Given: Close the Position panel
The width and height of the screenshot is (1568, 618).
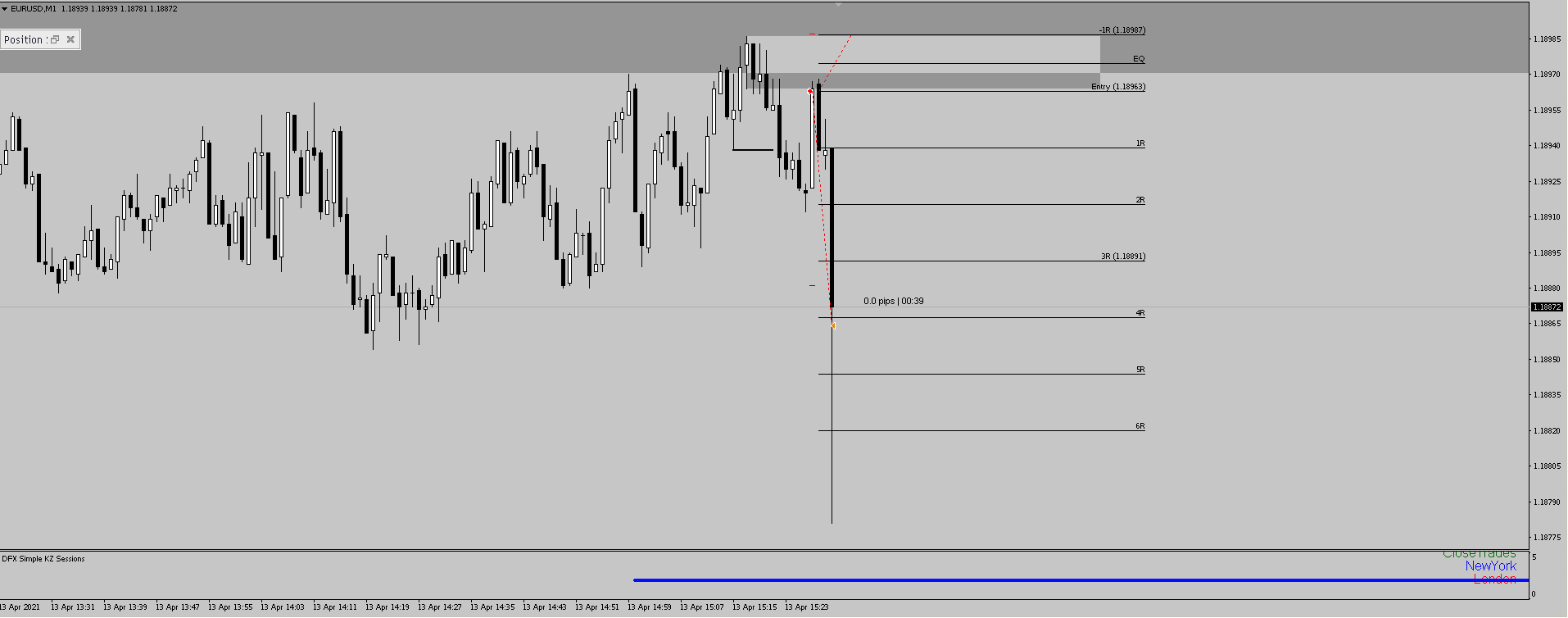Looking at the screenshot, I should 70,39.
